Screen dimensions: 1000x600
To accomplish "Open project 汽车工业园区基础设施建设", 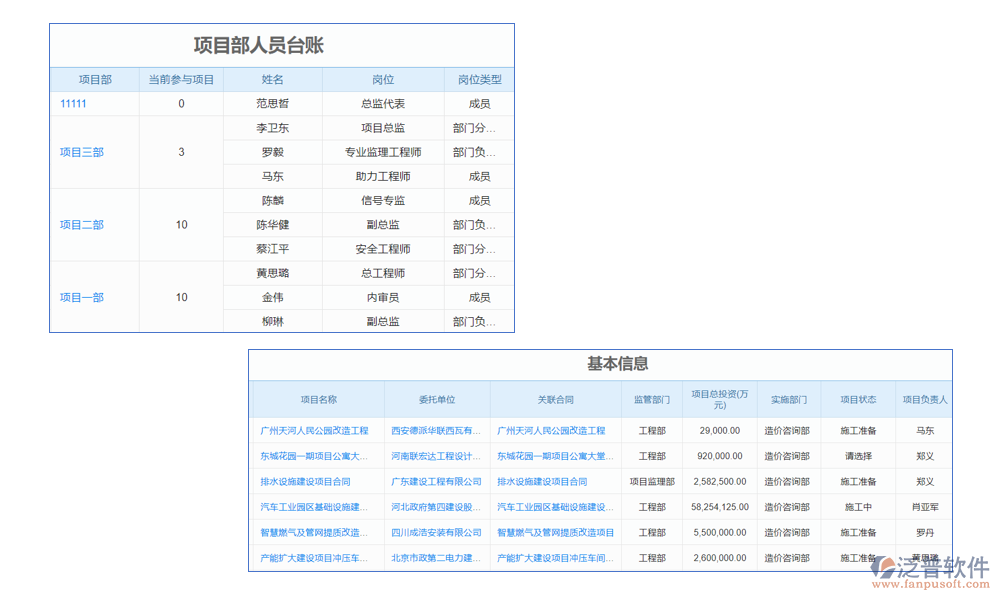I will coord(316,507).
